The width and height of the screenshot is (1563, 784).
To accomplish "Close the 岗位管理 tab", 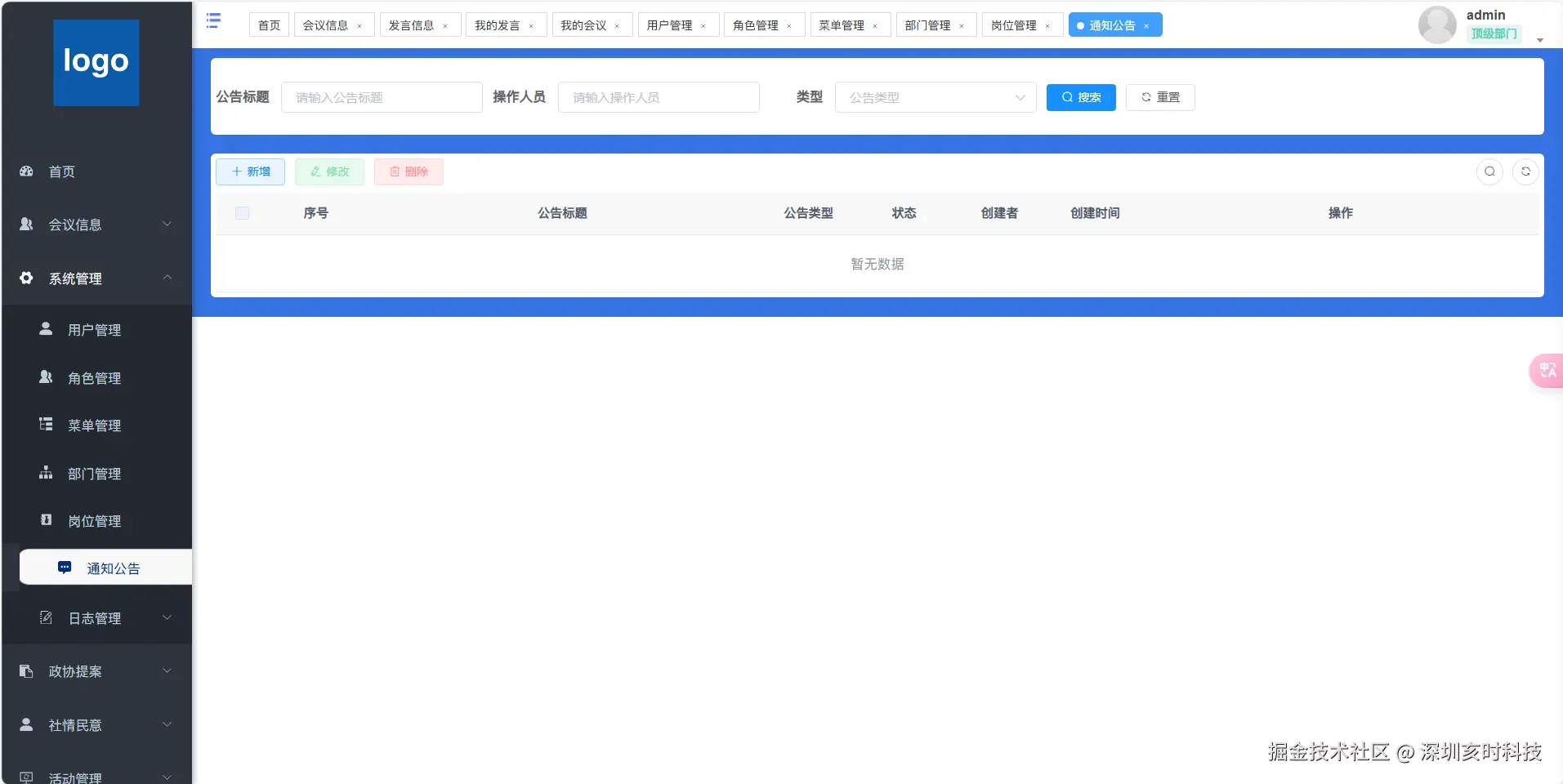I will (1047, 26).
